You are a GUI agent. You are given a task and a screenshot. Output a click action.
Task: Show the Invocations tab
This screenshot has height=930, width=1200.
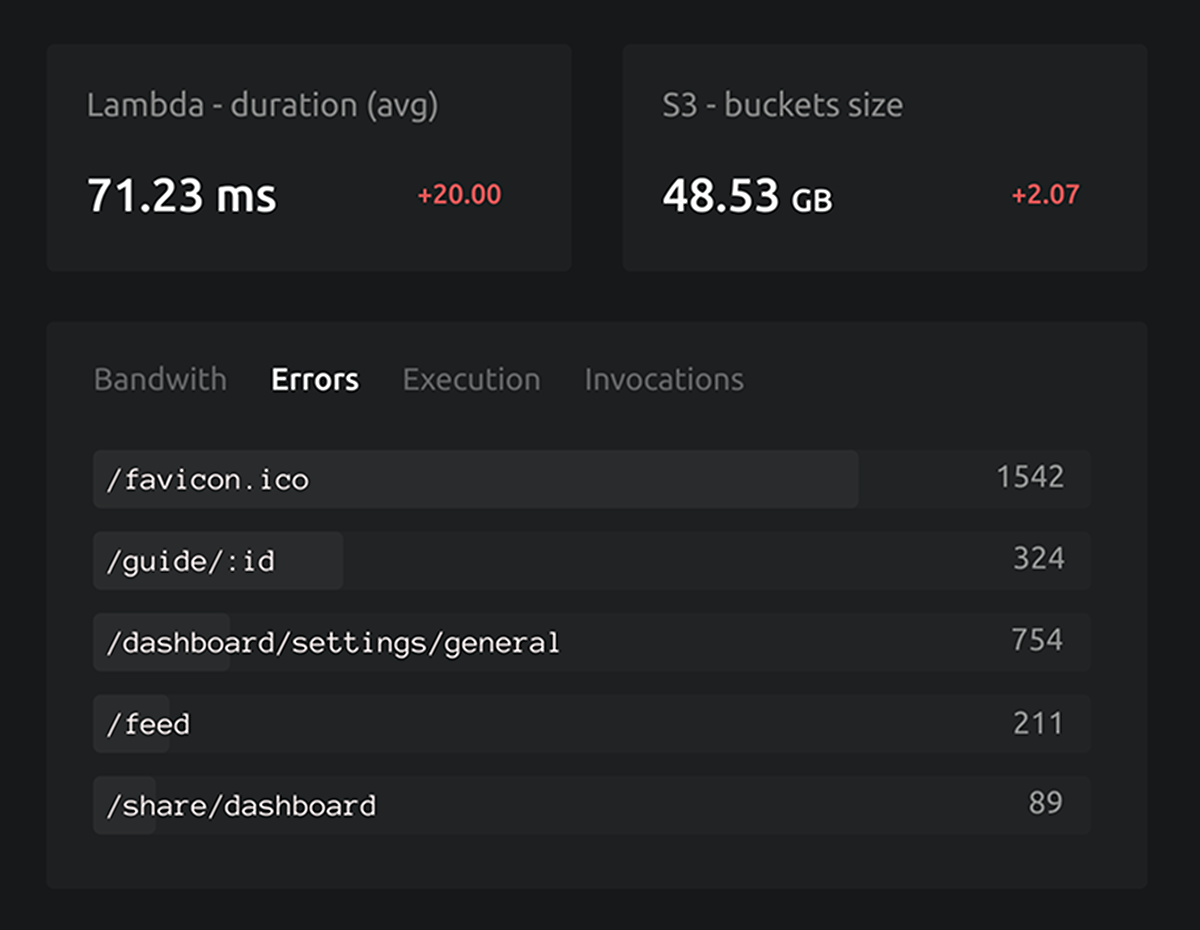tap(664, 380)
